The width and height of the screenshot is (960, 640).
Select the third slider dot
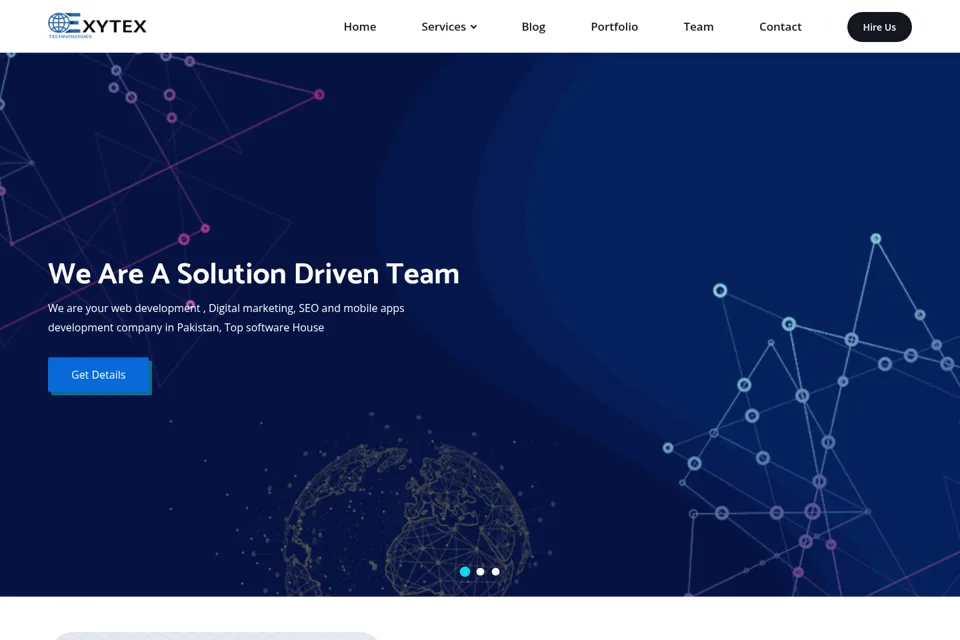pyautogui.click(x=495, y=571)
